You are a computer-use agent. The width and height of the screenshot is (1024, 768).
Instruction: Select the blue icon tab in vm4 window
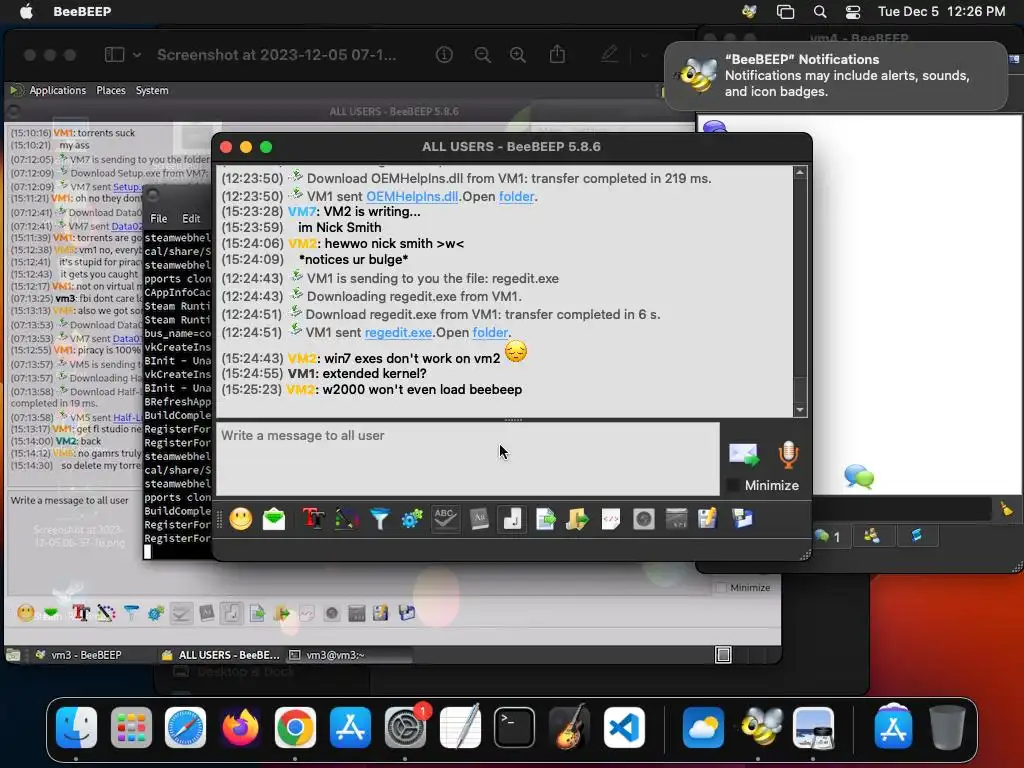point(916,537)
